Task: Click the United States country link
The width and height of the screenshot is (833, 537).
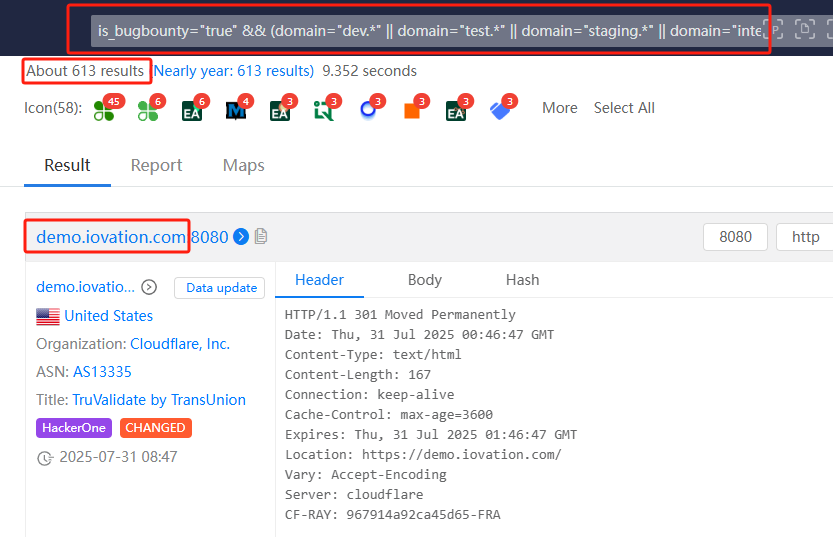Action: (x=108, y=316)
